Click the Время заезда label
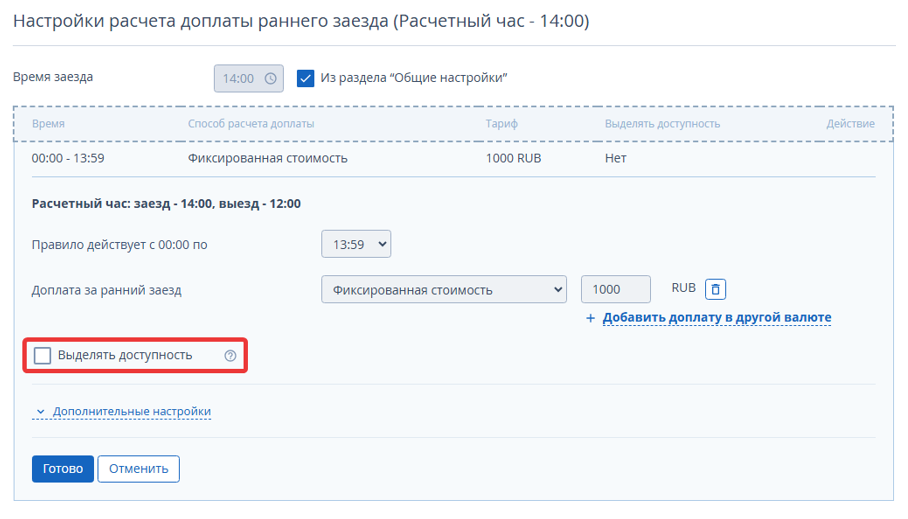 (53, 77)
